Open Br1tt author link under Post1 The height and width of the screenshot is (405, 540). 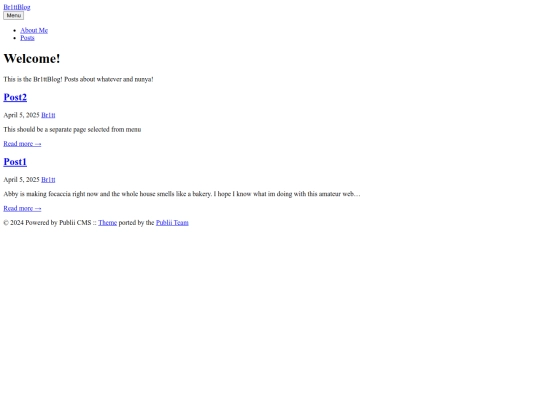[48, 180]
